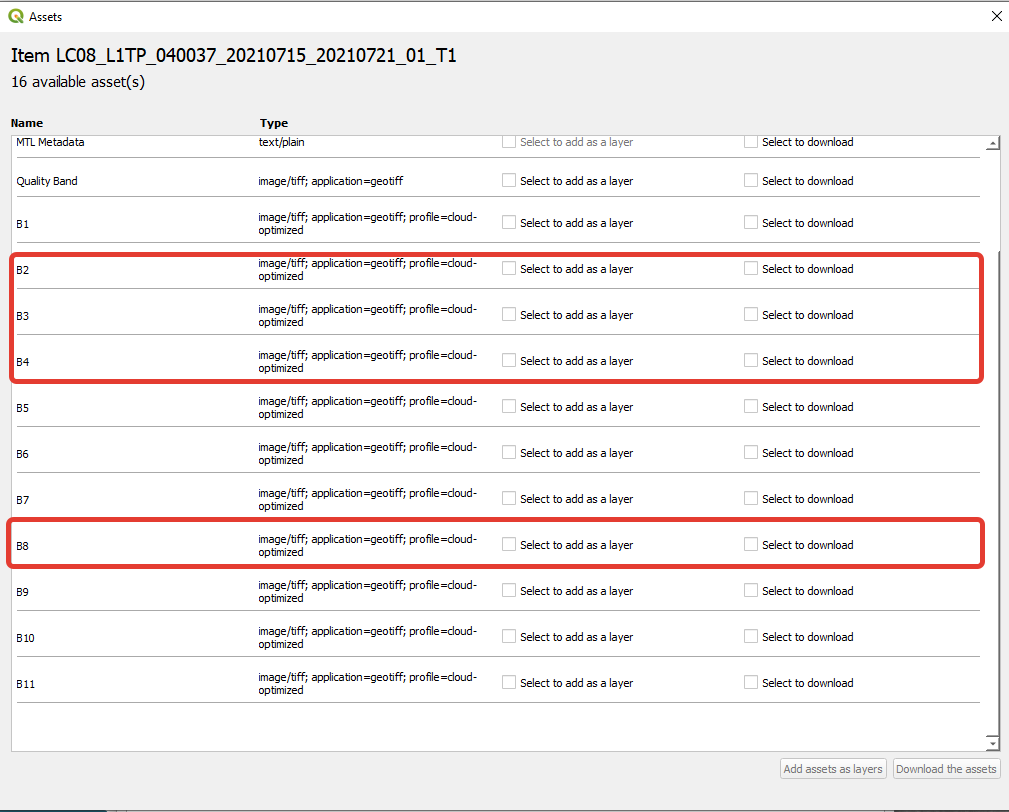Image resolution: width=1009 pixels, height=812 pixels.
Task: Select B4 to download
Action: coord(750,361)
